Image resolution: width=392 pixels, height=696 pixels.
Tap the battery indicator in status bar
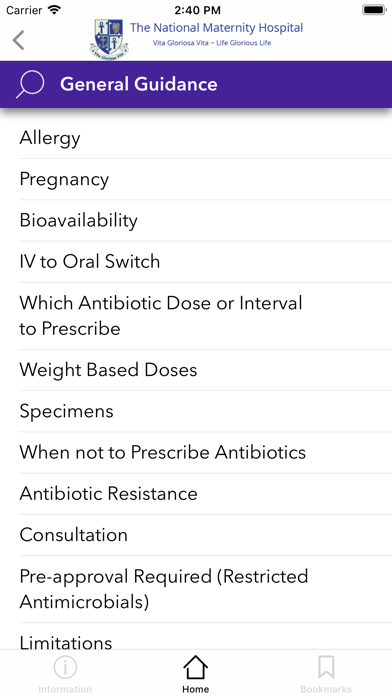pos(374,10)
